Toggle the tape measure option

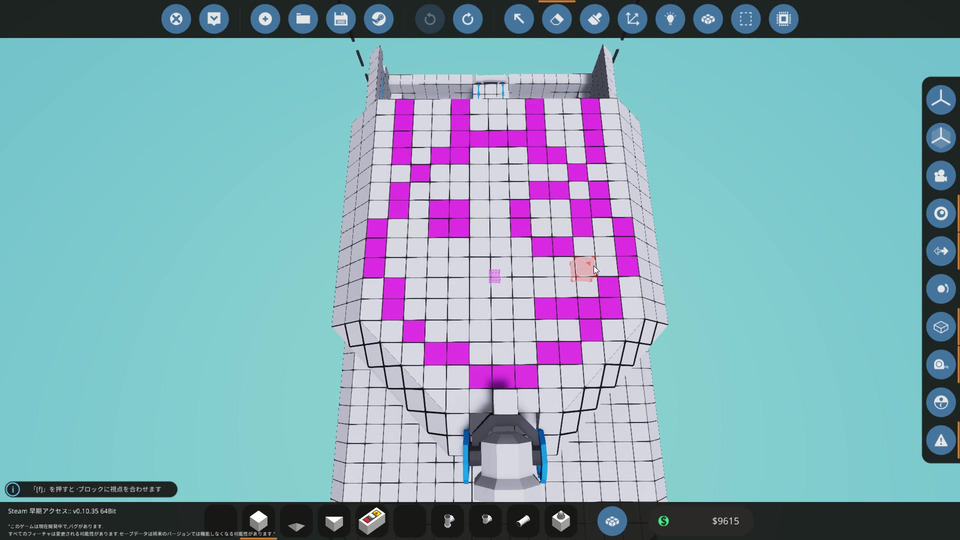pos(940,365)
